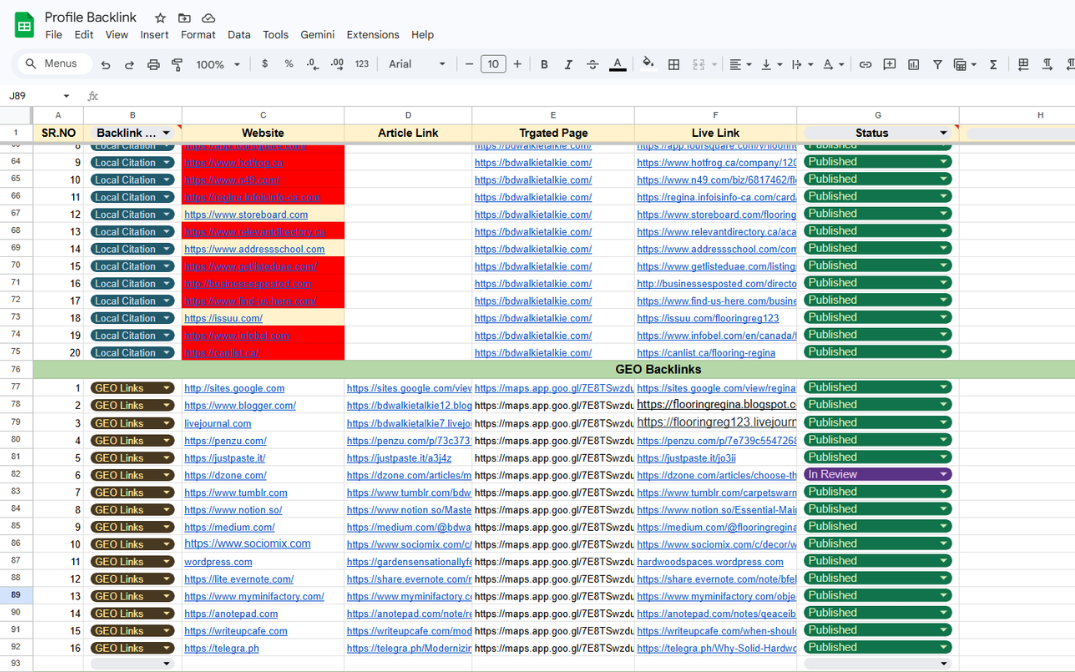
Task: Open the https://www.storeboard.com website link
Action: 246,214
